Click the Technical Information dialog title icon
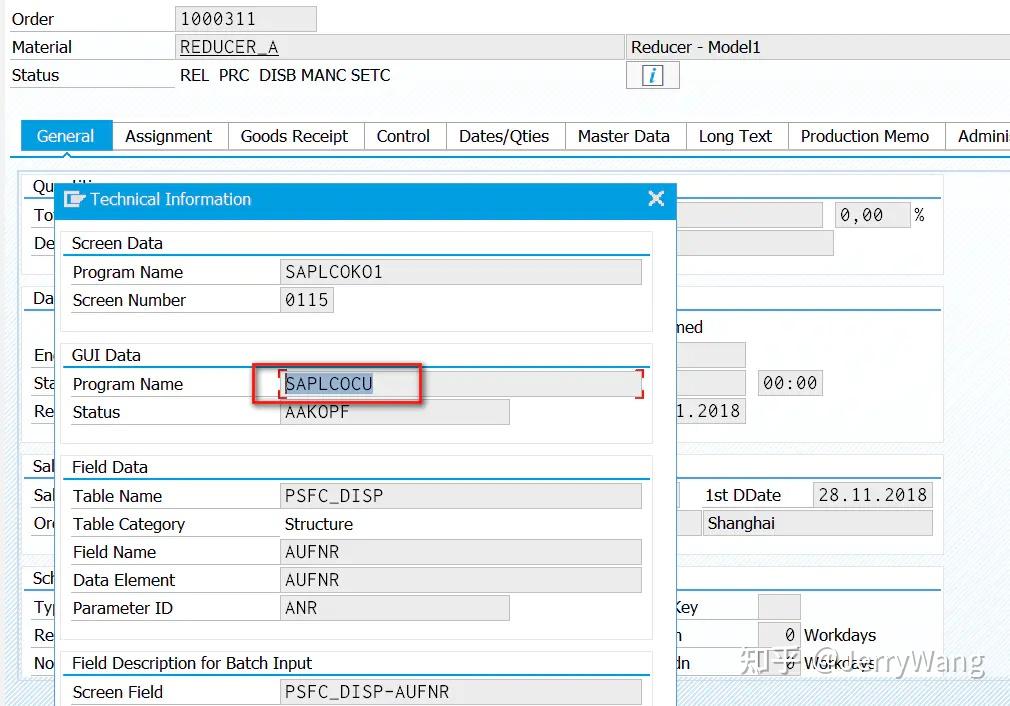Screen dimensions: 1010x706 coord(76,199)
